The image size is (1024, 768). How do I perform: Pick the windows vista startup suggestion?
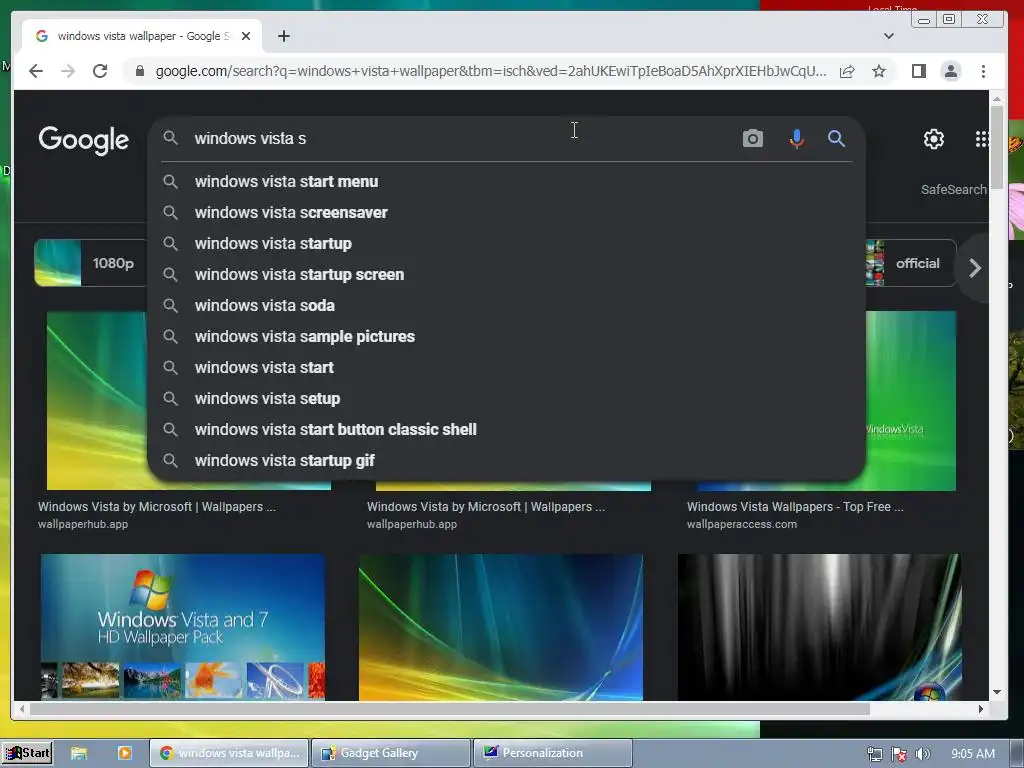(506, 244)
